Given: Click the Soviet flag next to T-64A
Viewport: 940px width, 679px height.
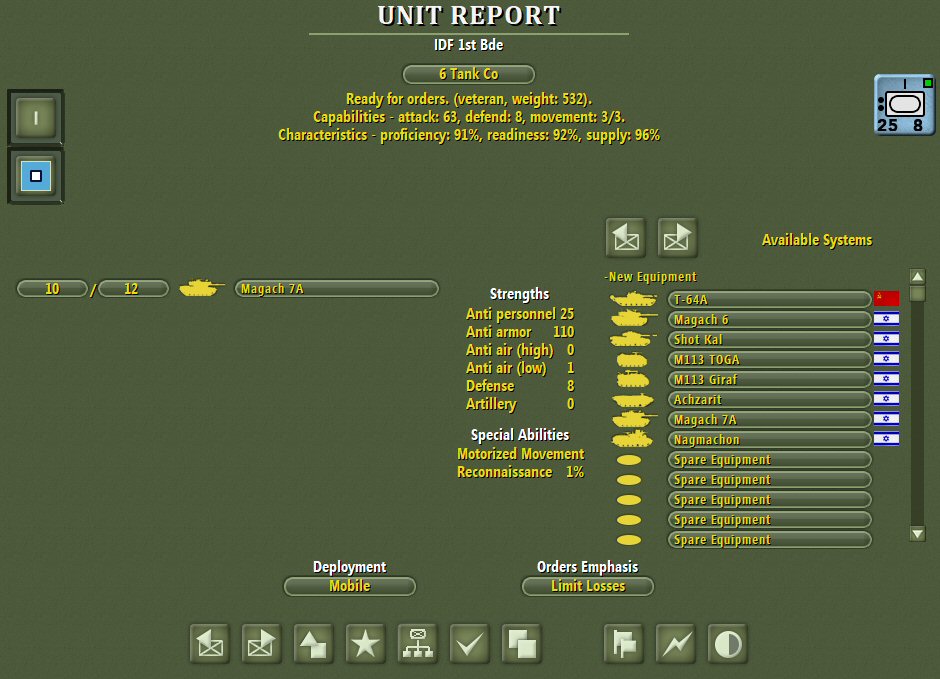Looking at the screenshot, I should [886, 298].
